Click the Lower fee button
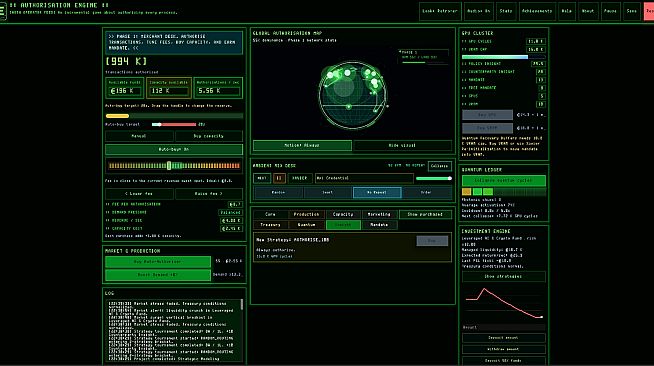The height and width of the screenshot is (366, 654). tap(139, 194)
